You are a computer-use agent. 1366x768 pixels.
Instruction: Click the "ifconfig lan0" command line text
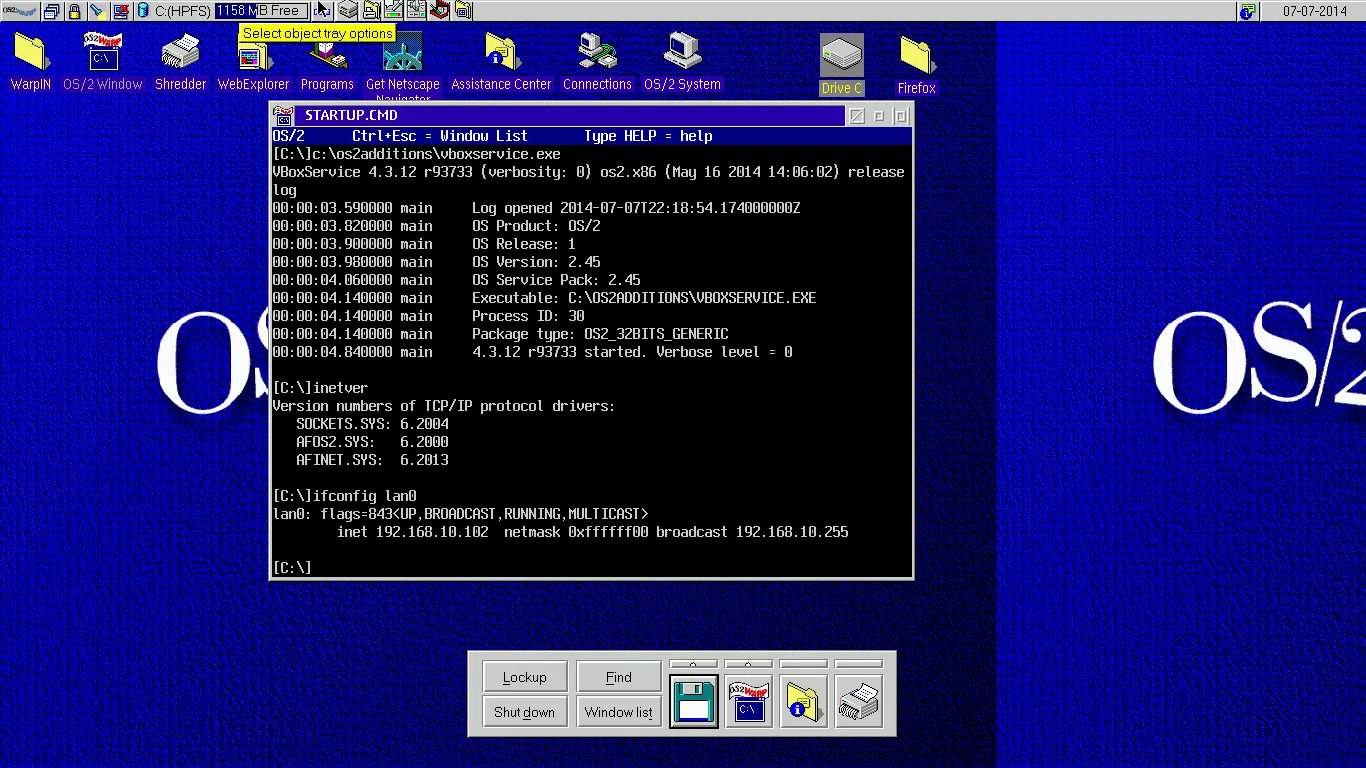[x=364, y=496]
